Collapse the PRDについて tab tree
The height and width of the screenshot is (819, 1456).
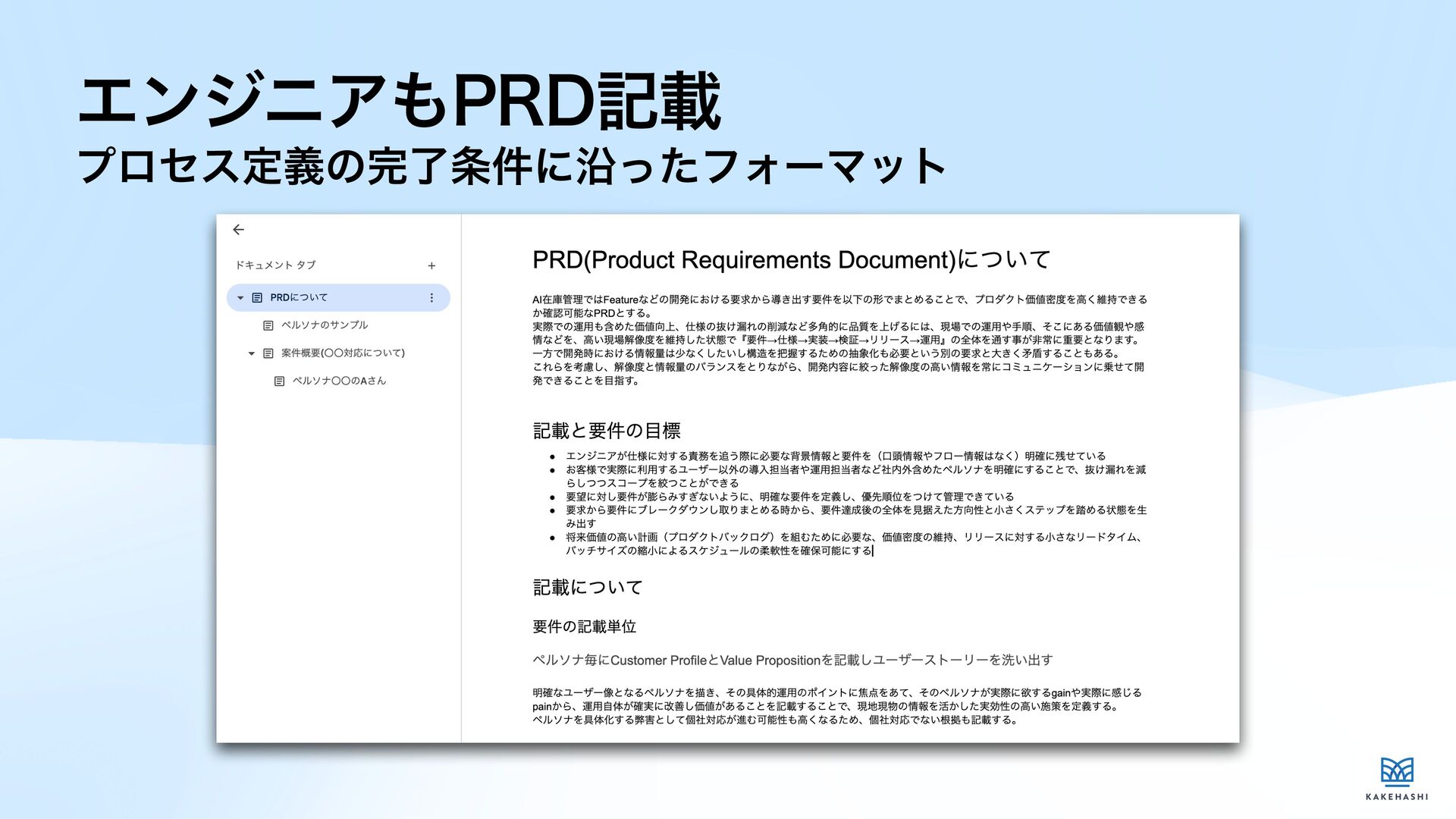click(x=240, y=297)
